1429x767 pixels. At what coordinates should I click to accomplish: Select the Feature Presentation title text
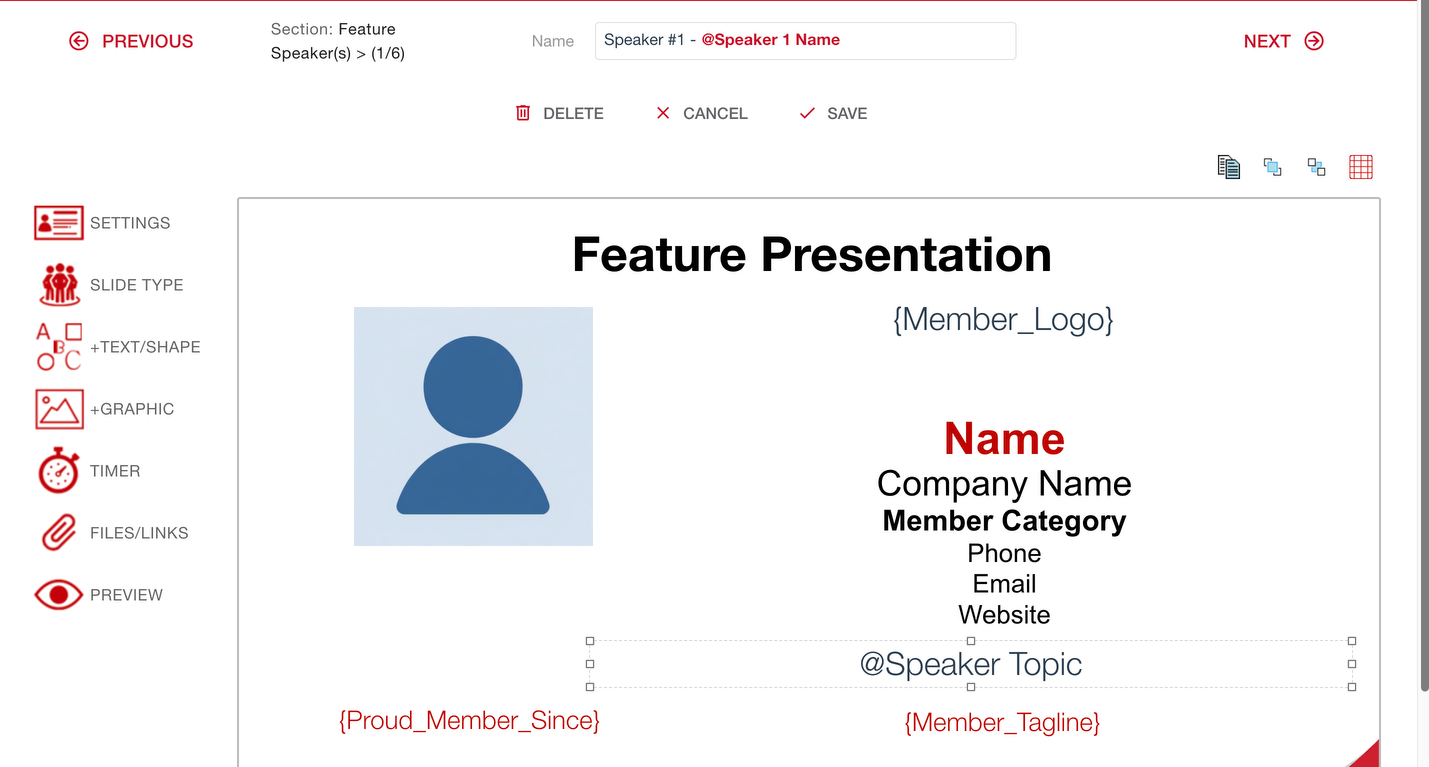pos(811,254)
